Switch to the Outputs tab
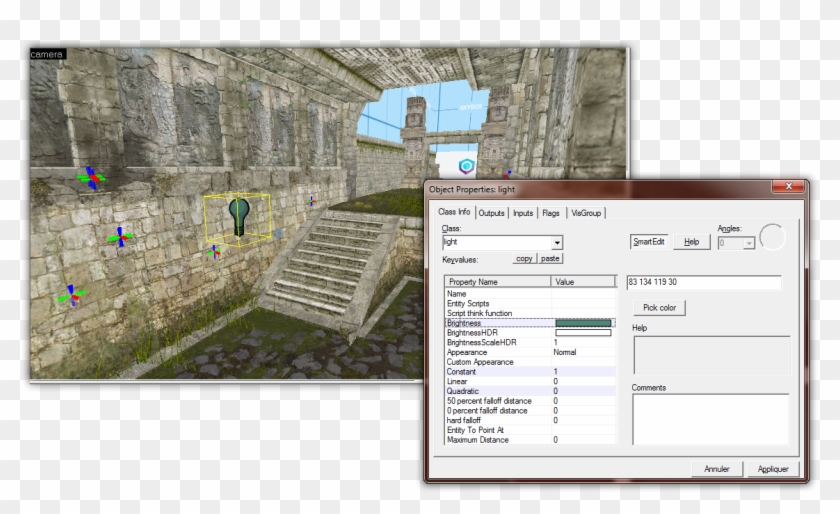 491,213
